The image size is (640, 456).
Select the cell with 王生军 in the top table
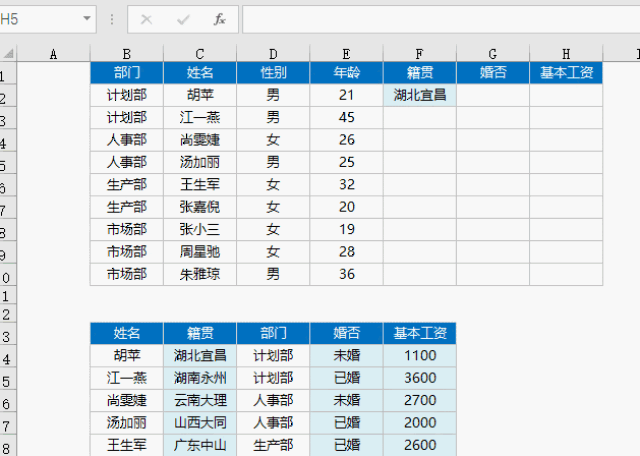200,185
